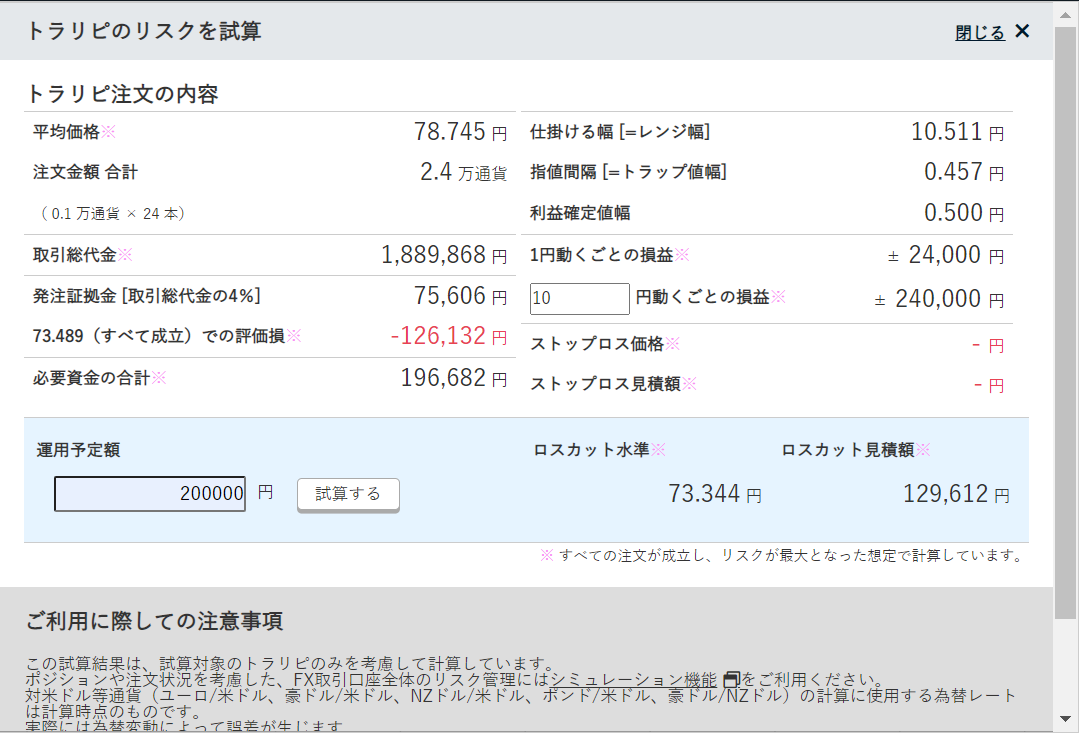The width and height of the screenshot is (1079, 733).
Task: Click the ※ mark after での評価損
Action: click(x=294, y=335)
